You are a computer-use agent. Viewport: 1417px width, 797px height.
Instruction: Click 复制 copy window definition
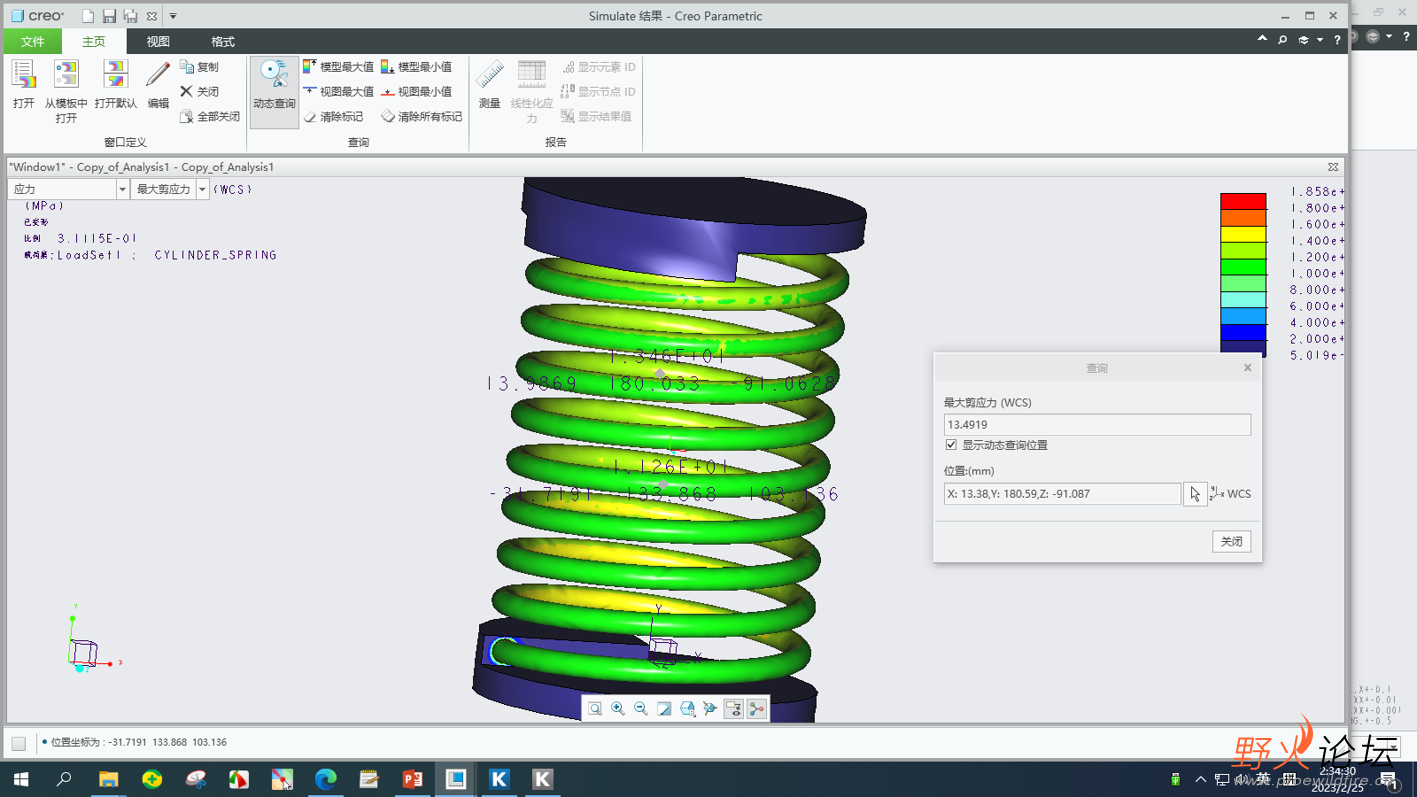point(199,67)
